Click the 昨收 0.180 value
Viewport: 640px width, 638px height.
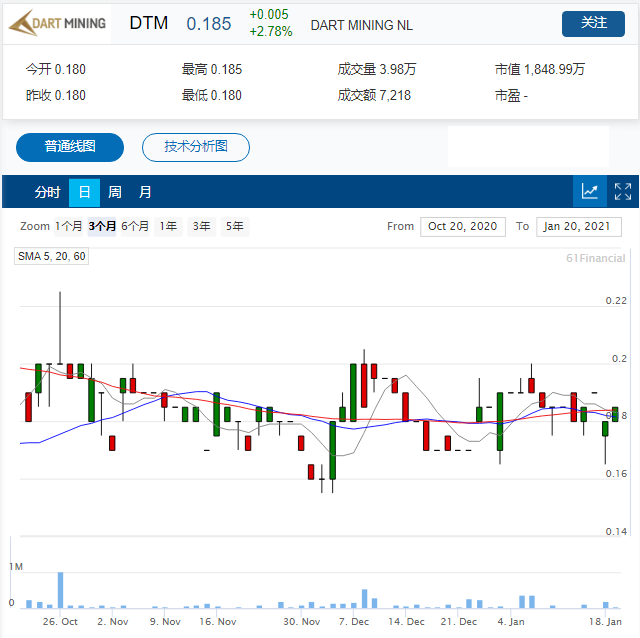56,96
